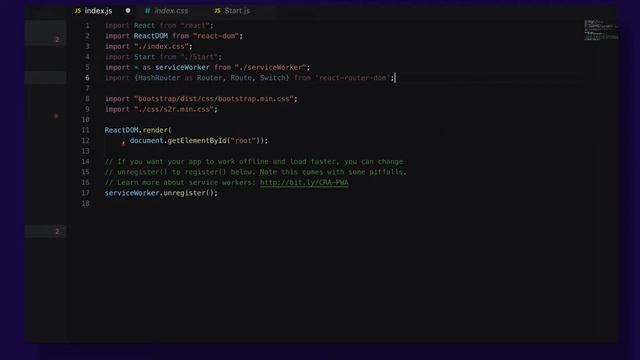The image size is (640, 360).
Task: Open the http://bit.ly/CRA-PWA link
Action: [304, 182]
